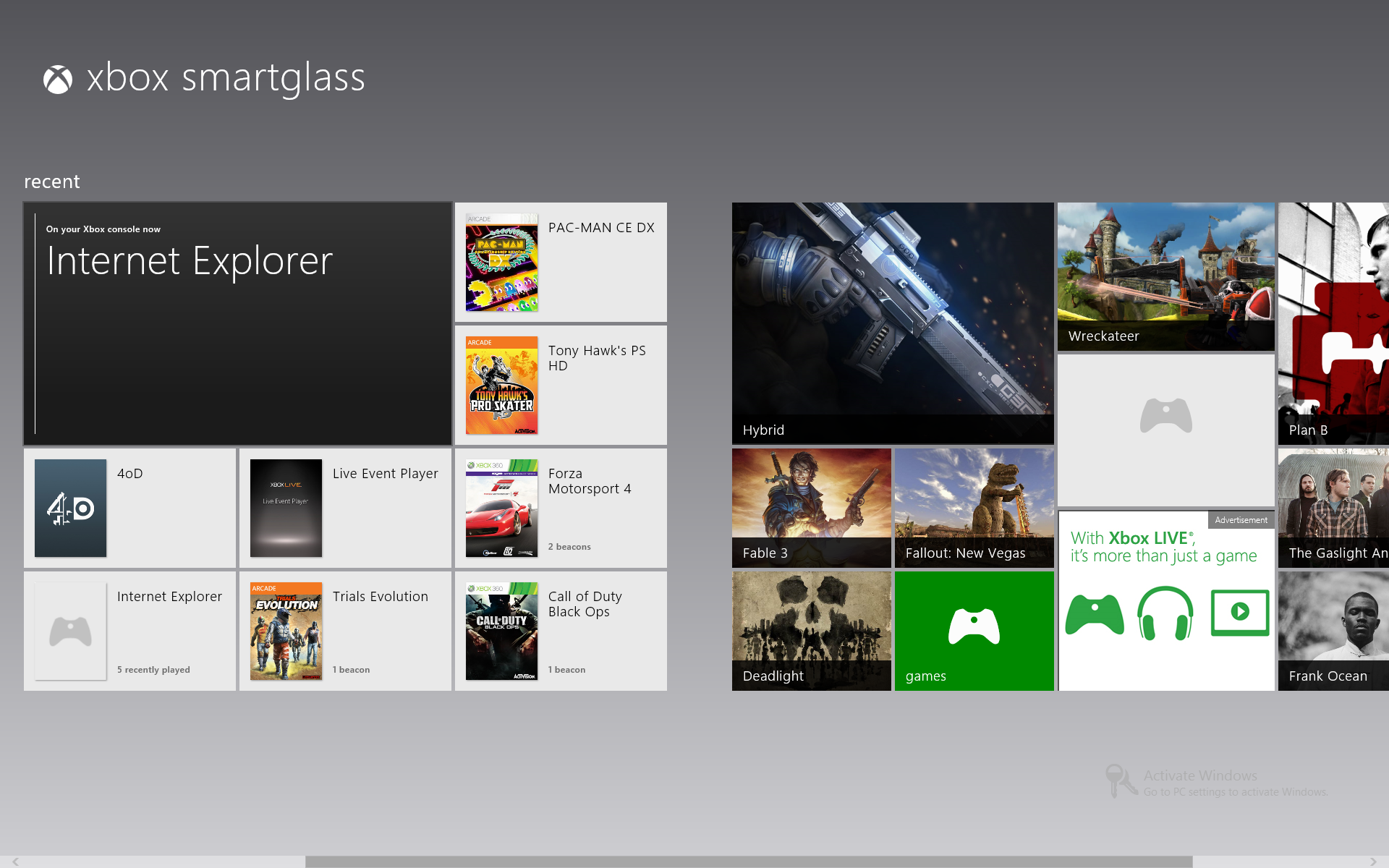
Task: Select the Tony Hawk's PS HD title
Action: 597,358
